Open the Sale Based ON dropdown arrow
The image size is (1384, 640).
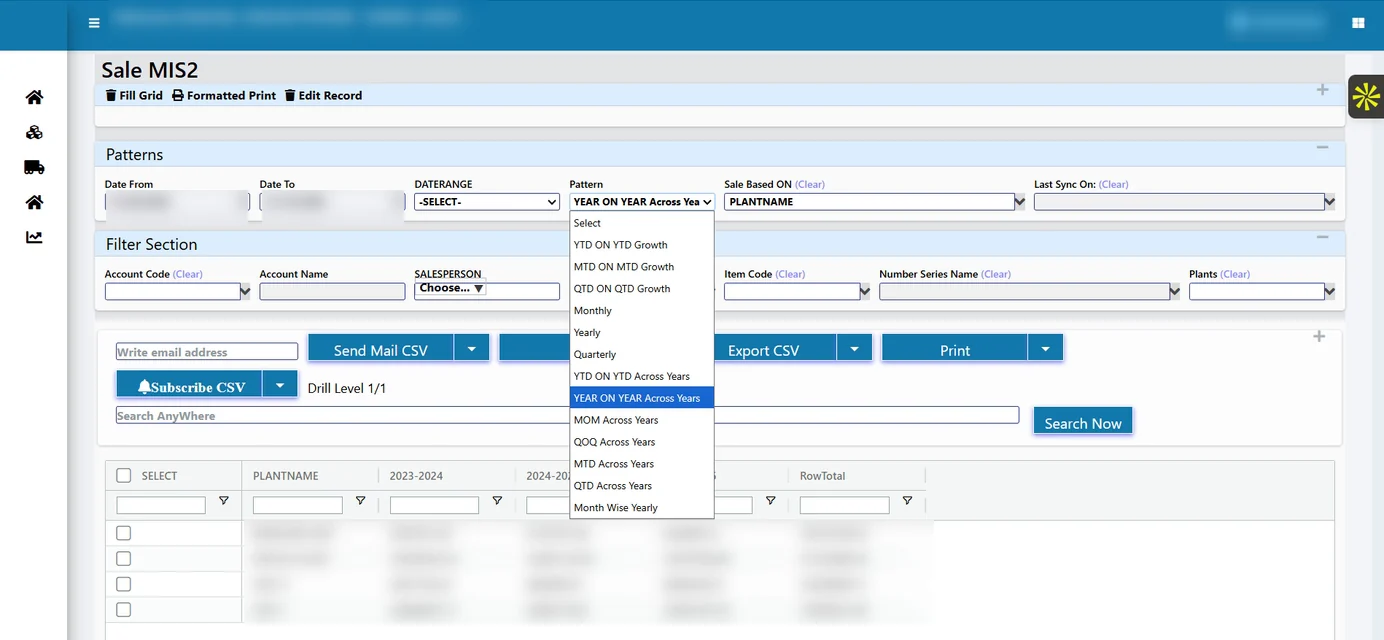(x=1019, y=202)
